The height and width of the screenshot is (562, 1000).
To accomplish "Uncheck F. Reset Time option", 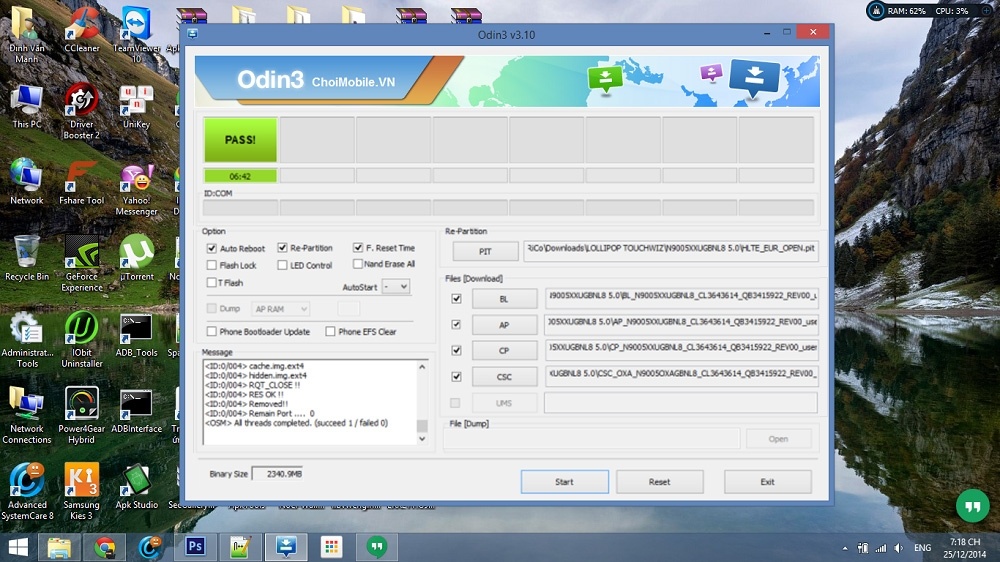I will click(358, 248).
